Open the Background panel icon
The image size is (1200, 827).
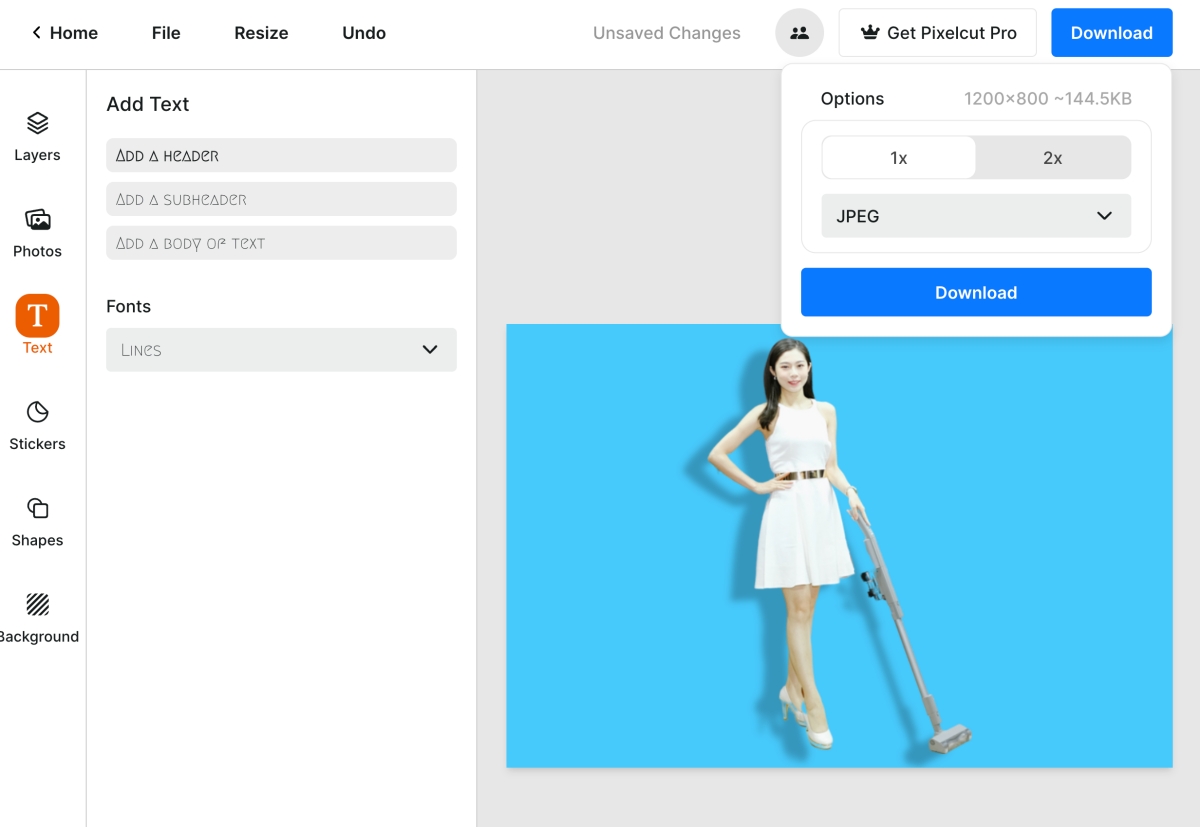tap(37, 605)
